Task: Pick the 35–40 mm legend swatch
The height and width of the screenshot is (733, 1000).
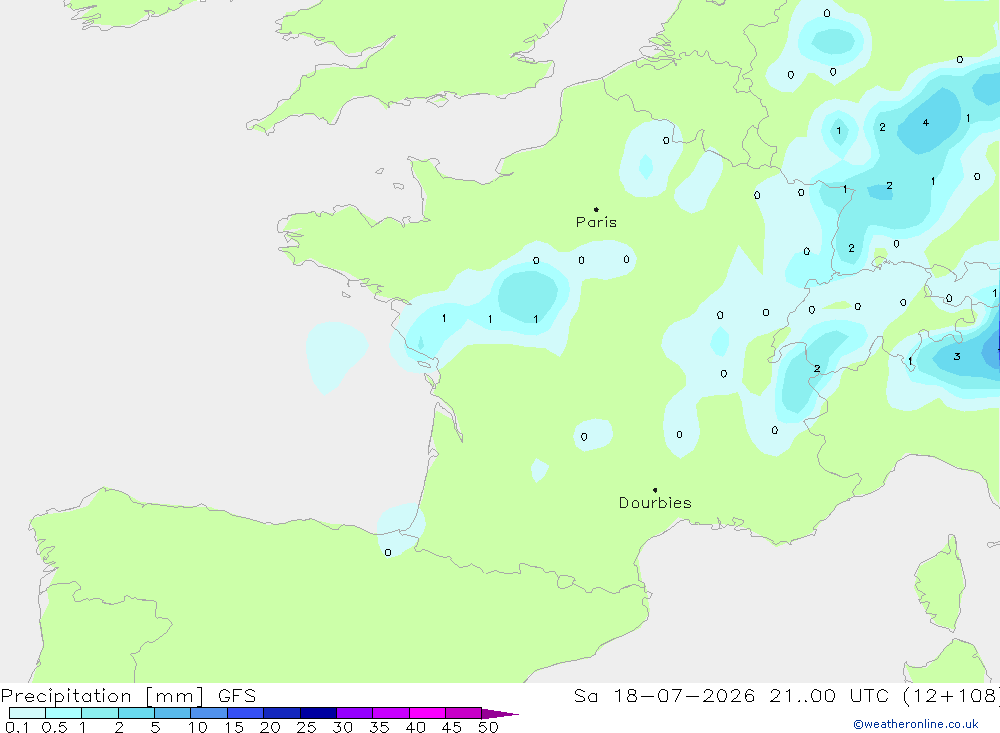Action: tap(391, 713)
